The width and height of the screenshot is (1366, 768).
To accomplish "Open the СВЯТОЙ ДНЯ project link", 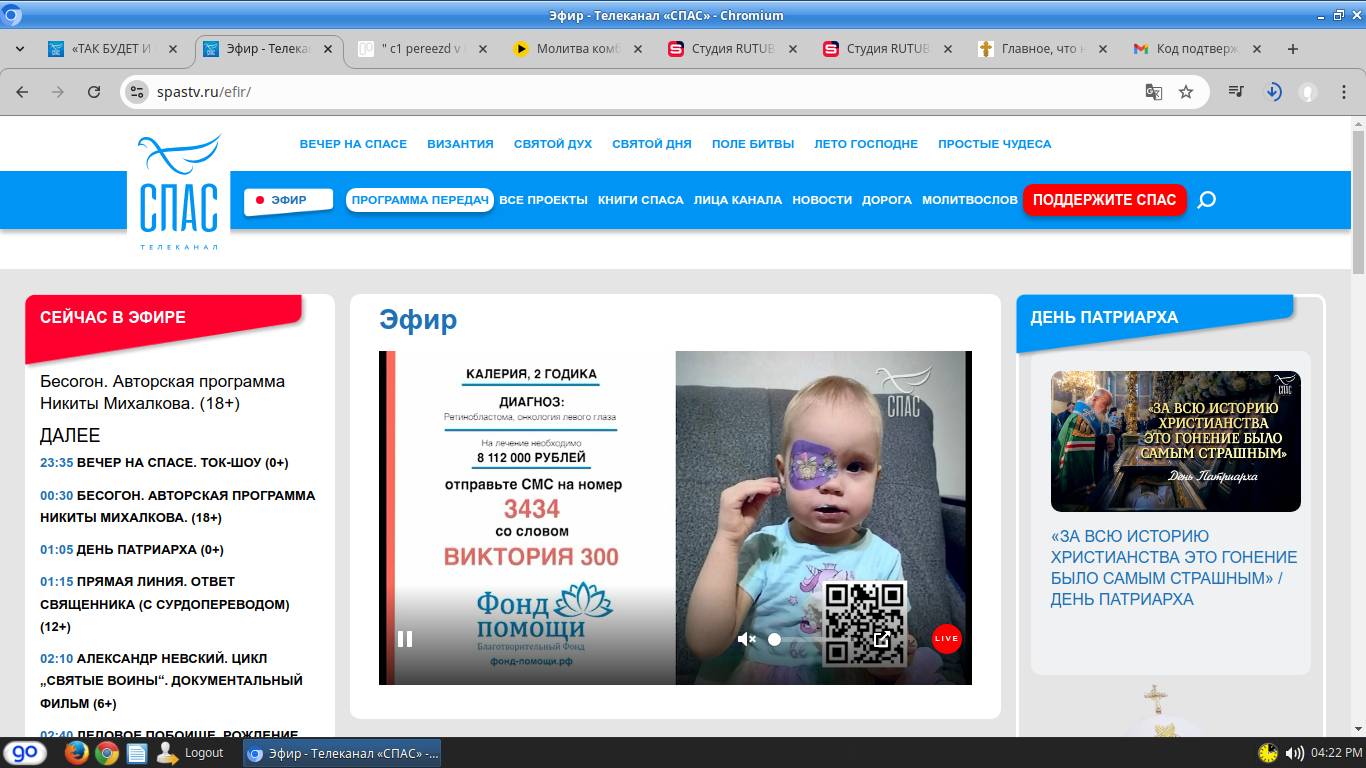I will tap(652, 144).
